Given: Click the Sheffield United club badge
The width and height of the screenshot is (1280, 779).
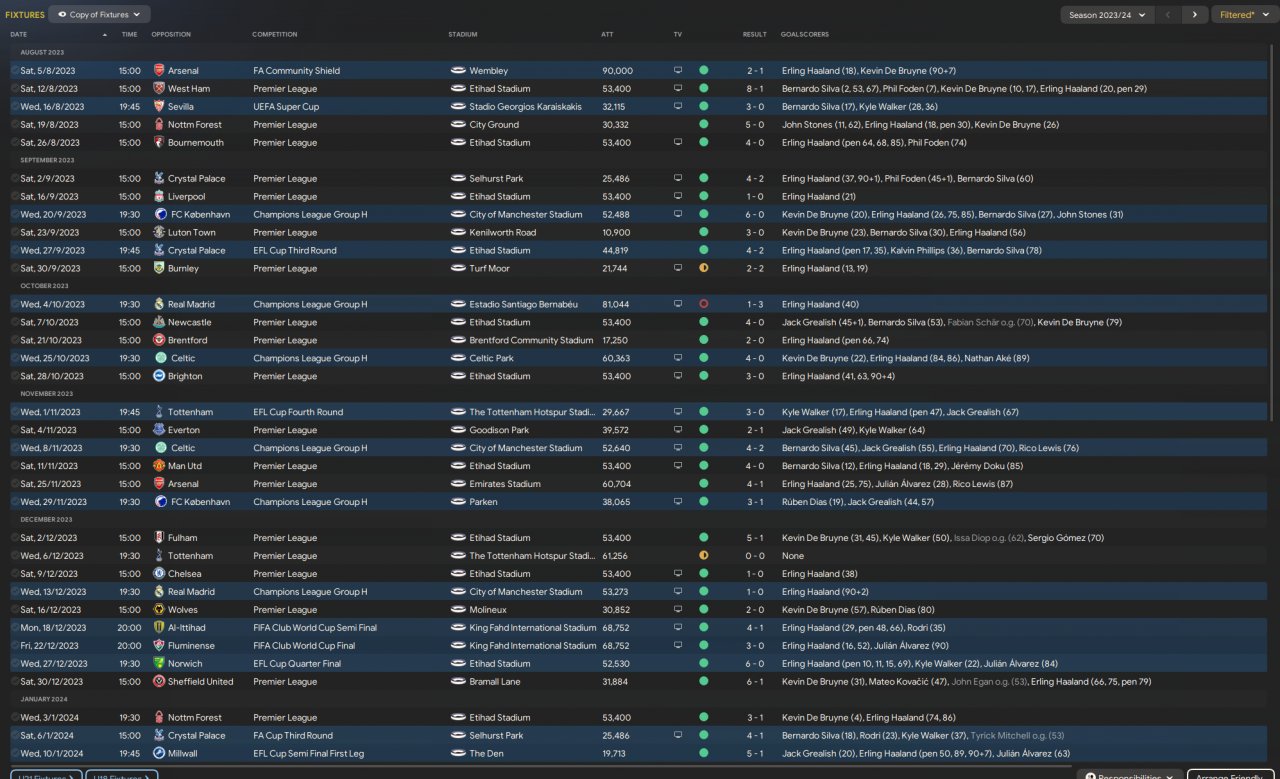Looking at the screenshot, I should pos(159,682).
